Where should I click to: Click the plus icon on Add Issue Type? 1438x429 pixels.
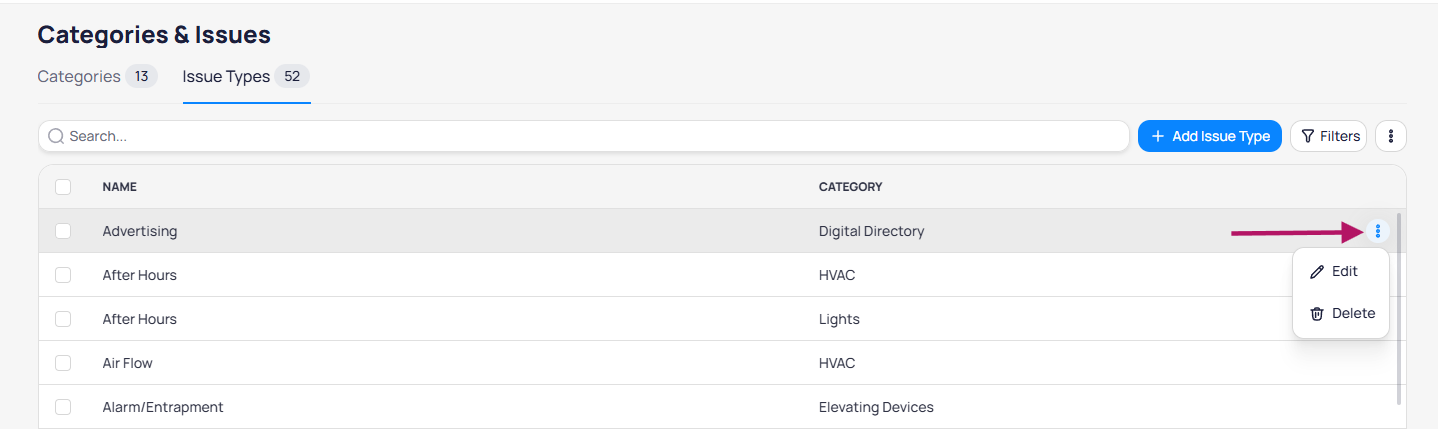1158,136
